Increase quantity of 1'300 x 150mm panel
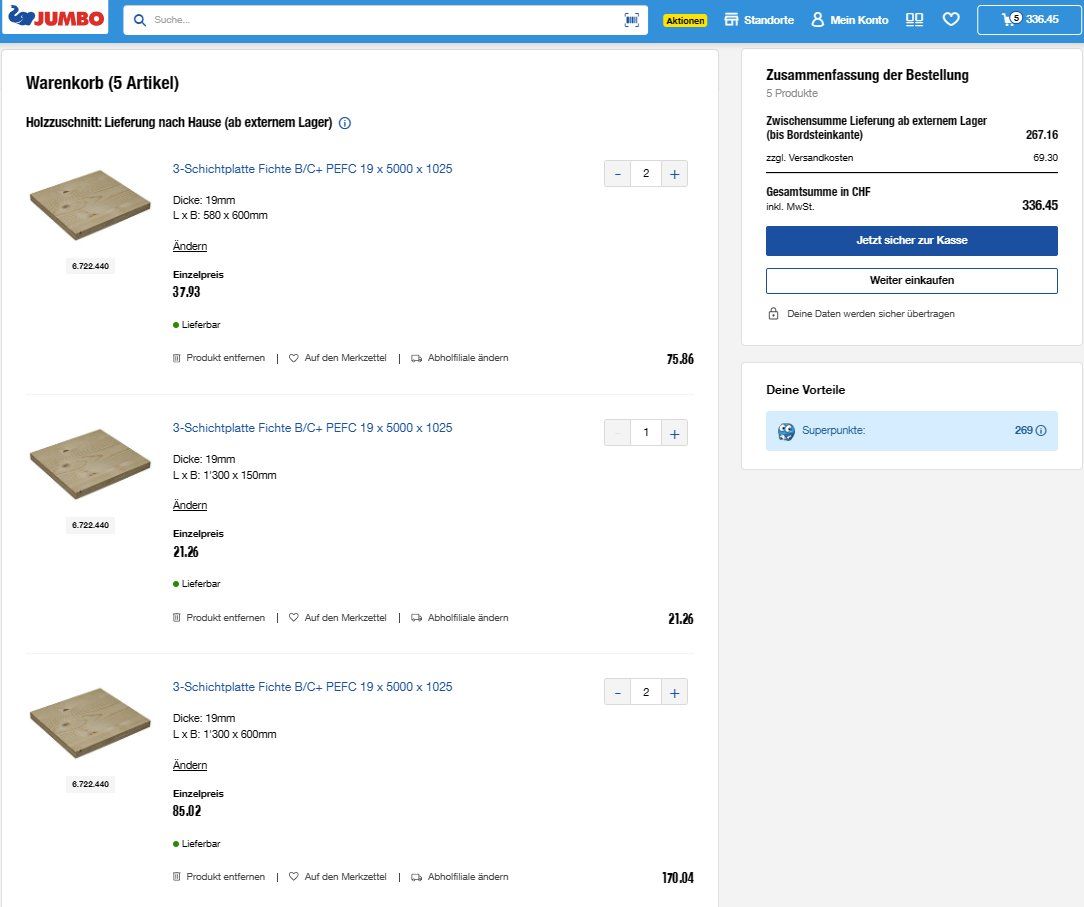The height and width of the screenshot is (907, 1084). (674, 433)
